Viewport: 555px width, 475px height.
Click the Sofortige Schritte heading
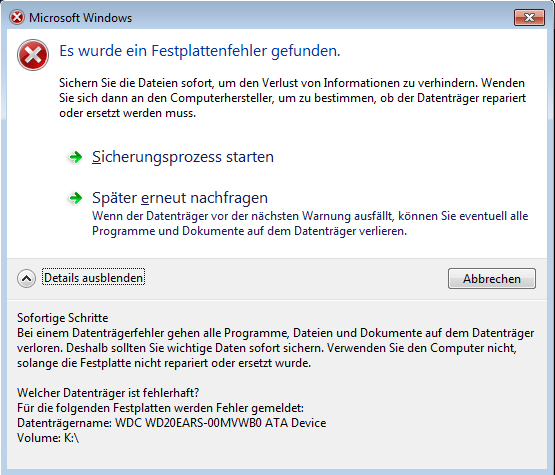point(63,317)
